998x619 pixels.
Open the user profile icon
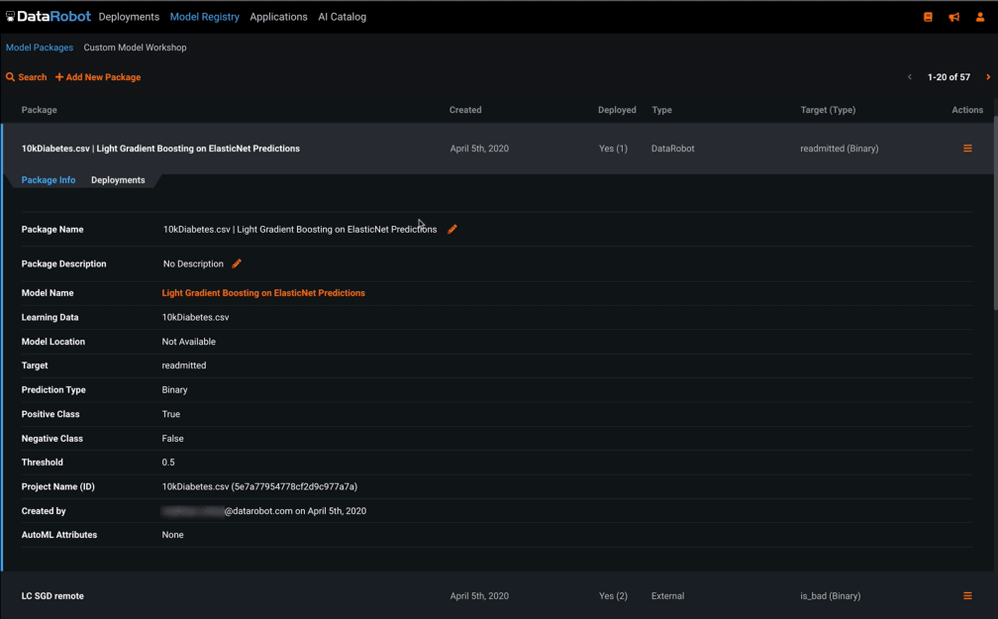click(980, 17)
